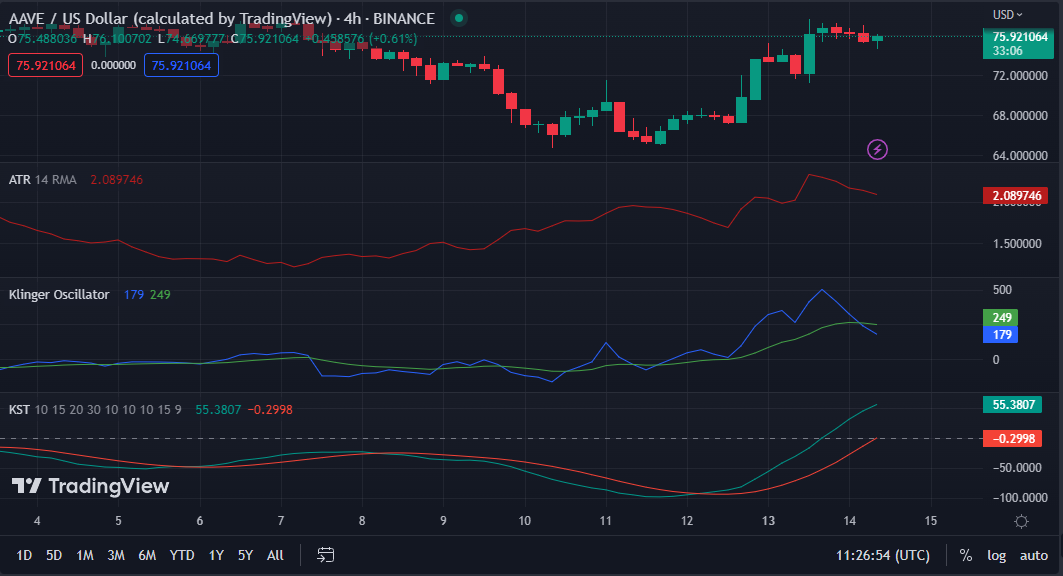
Task: Select the 5Y time range
Action: pyautogui.click(x=245, y=555)
